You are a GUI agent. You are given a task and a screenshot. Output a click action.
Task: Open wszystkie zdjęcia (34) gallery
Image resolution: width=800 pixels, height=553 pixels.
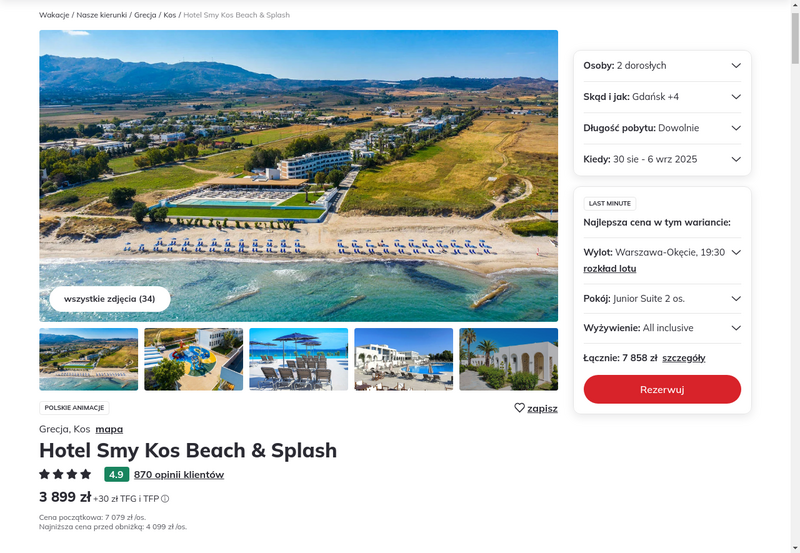(110, 299)
